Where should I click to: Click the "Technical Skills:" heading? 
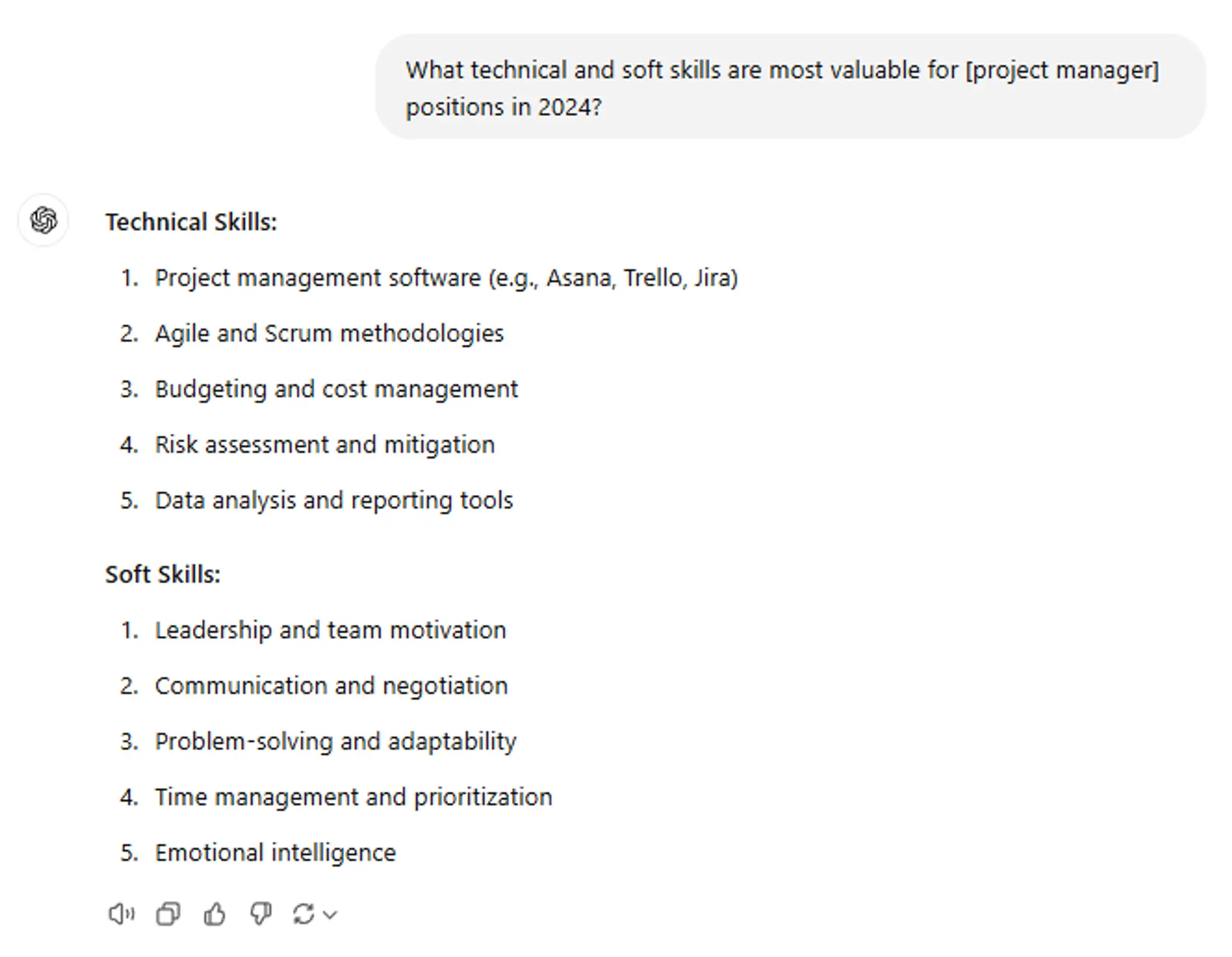pos(191,222)
